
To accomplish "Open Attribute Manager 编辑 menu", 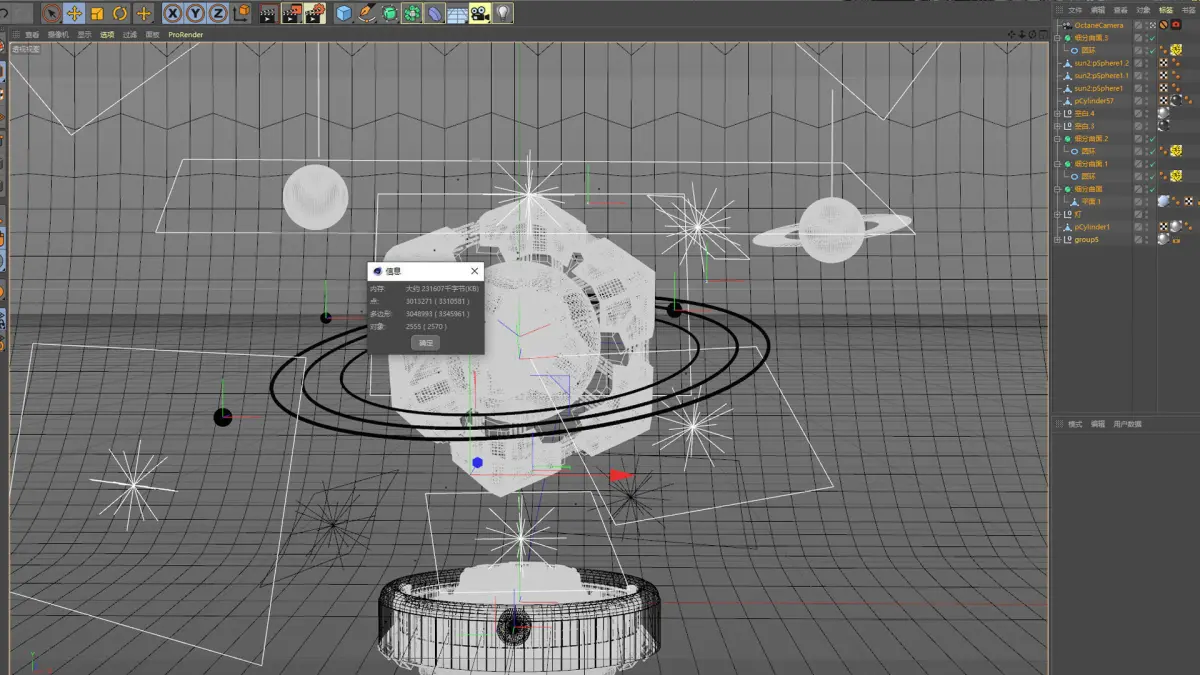I will [1098, 424].
